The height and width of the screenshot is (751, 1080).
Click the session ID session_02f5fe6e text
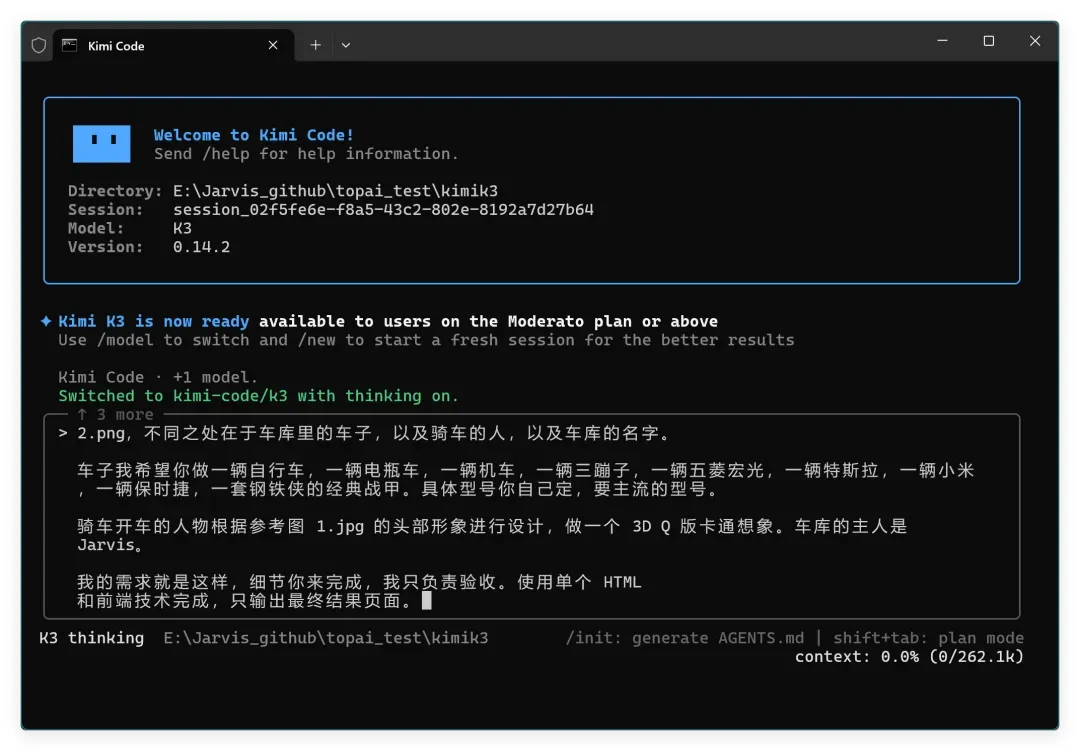pos(383,209)
